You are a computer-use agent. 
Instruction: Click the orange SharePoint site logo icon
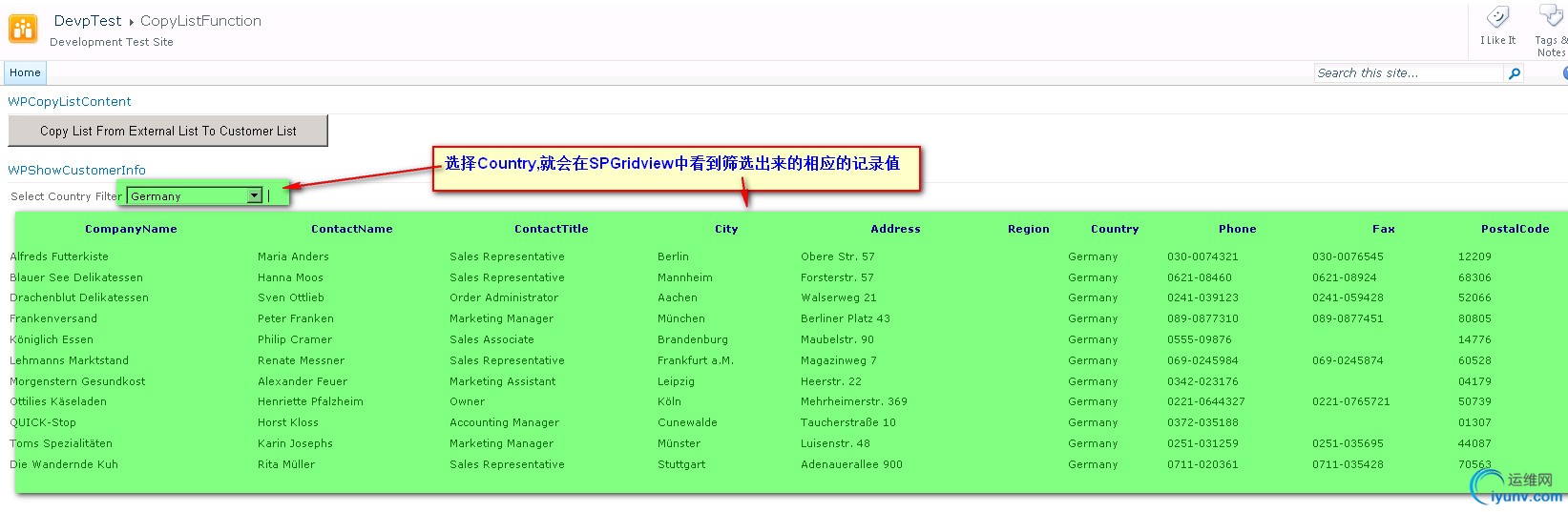pos(23,29)
